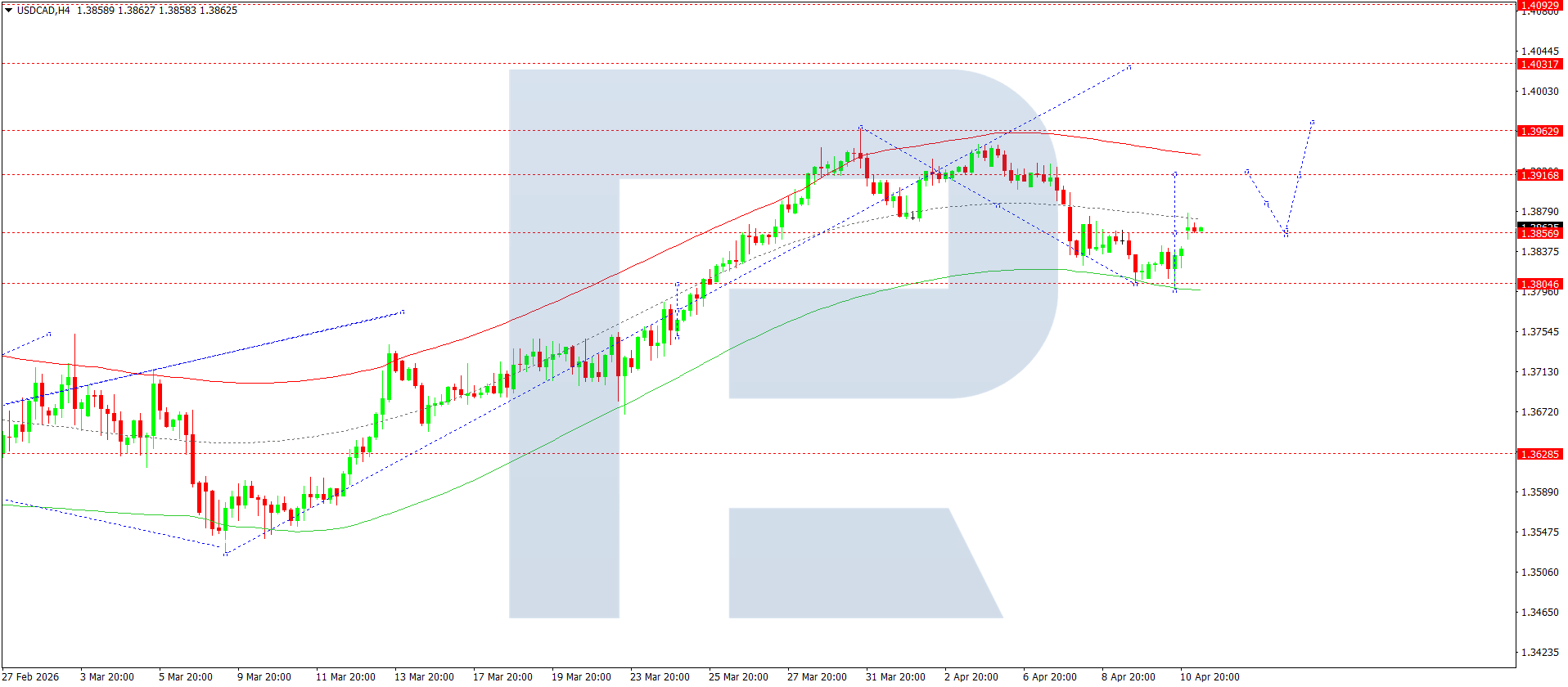Image resolution: width=1568 pixels, height=687 pixels.
Task: Select end of red moving average line
Action: [1200, 155]
